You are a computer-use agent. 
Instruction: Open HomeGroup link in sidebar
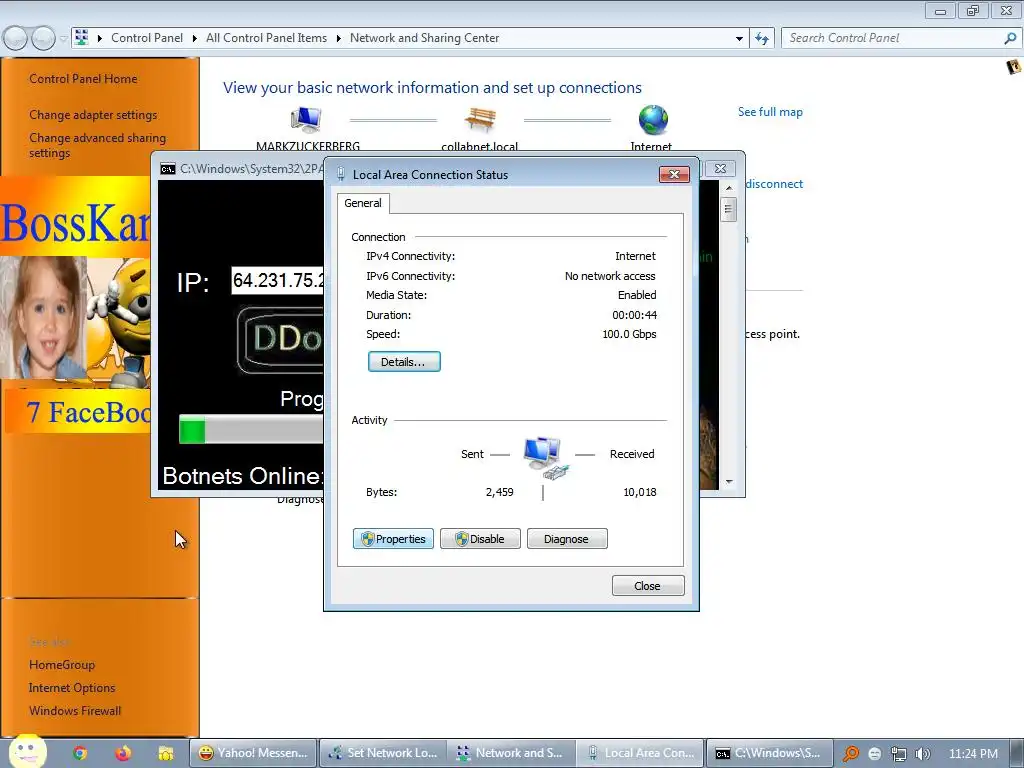point(62,665)
